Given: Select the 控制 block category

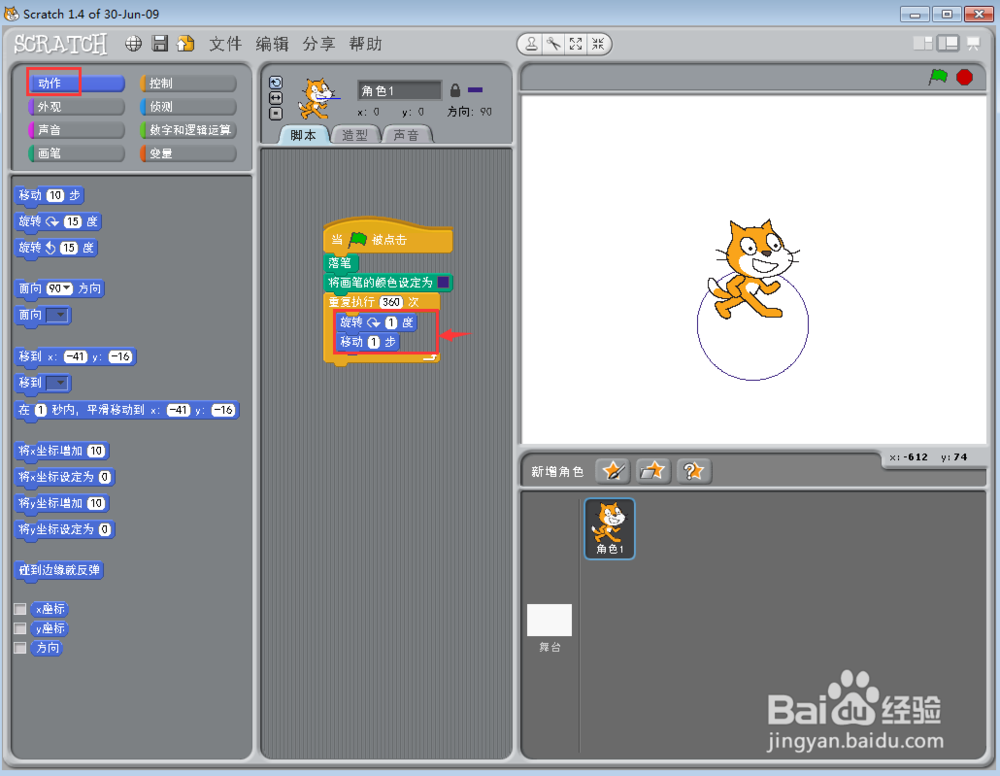Looking at the screenshot, I should [x=188, y=83].
